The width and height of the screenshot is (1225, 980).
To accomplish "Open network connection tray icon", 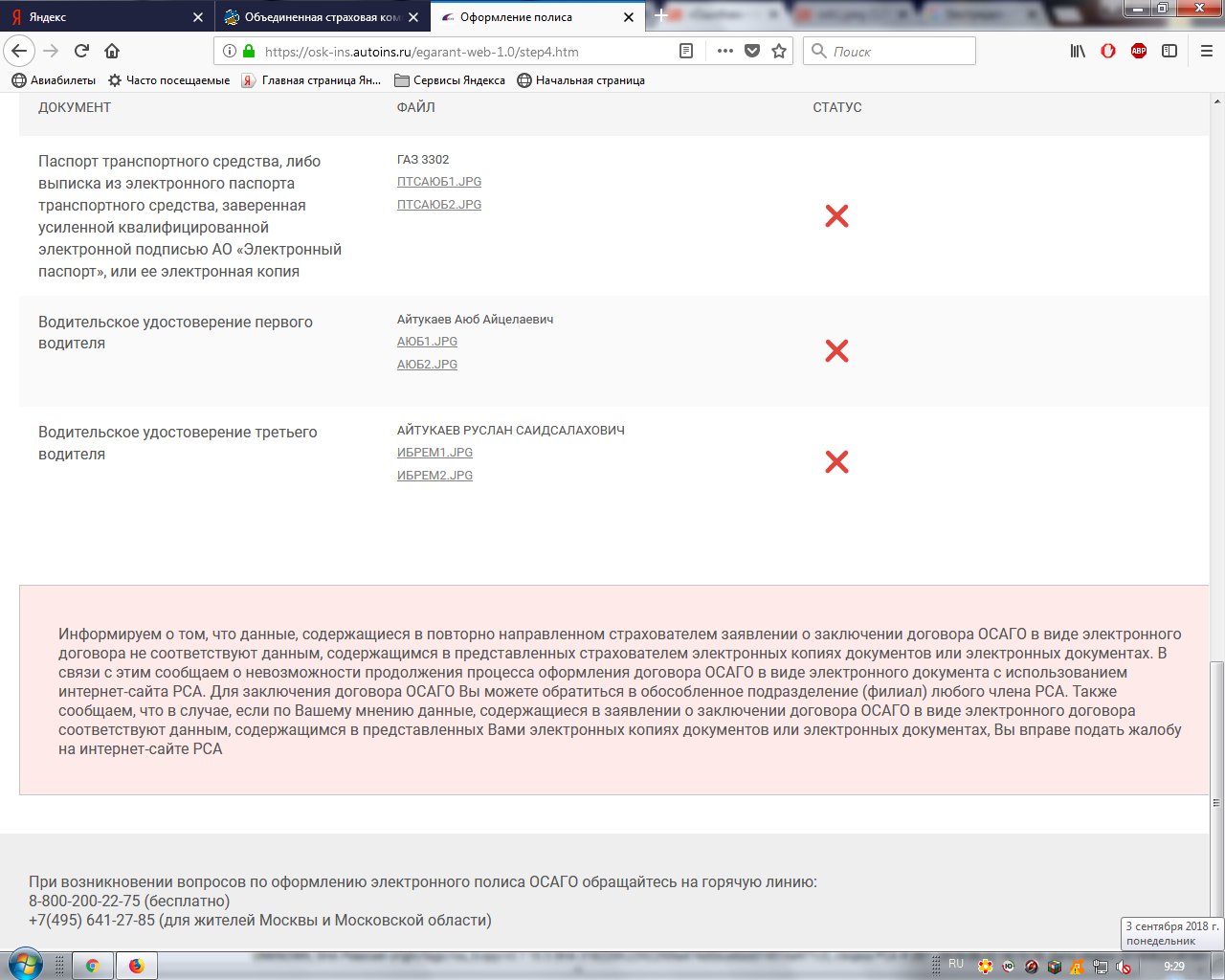I will (x=1101, y=968).
